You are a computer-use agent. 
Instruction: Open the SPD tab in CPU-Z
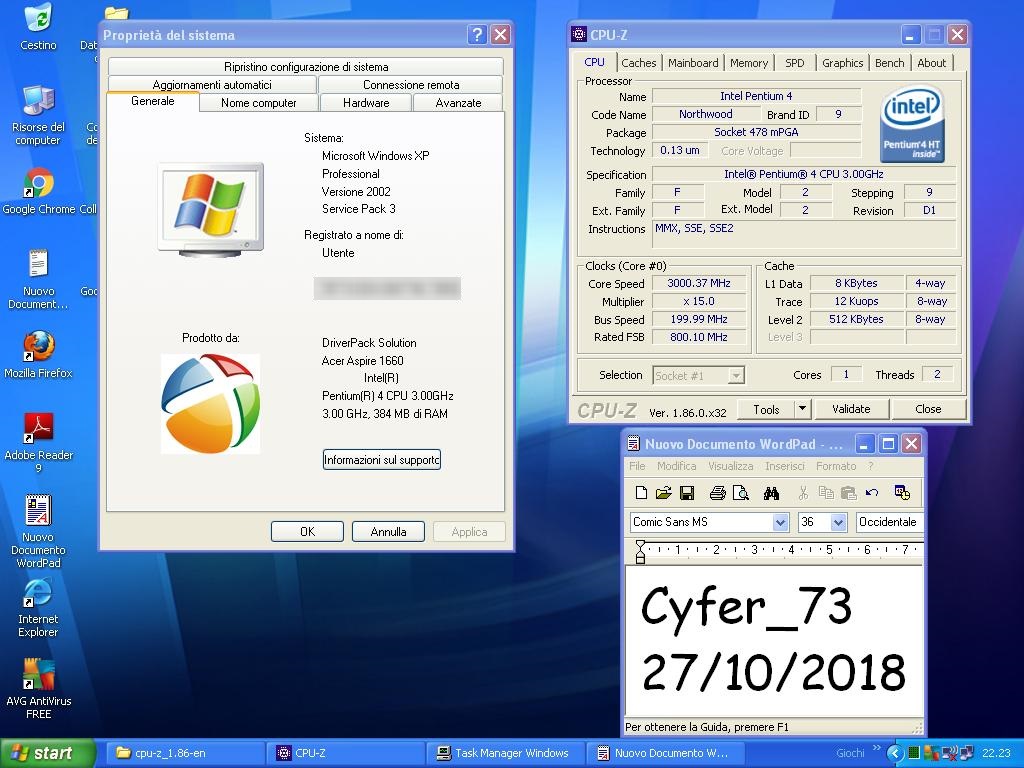coord(794,63)
